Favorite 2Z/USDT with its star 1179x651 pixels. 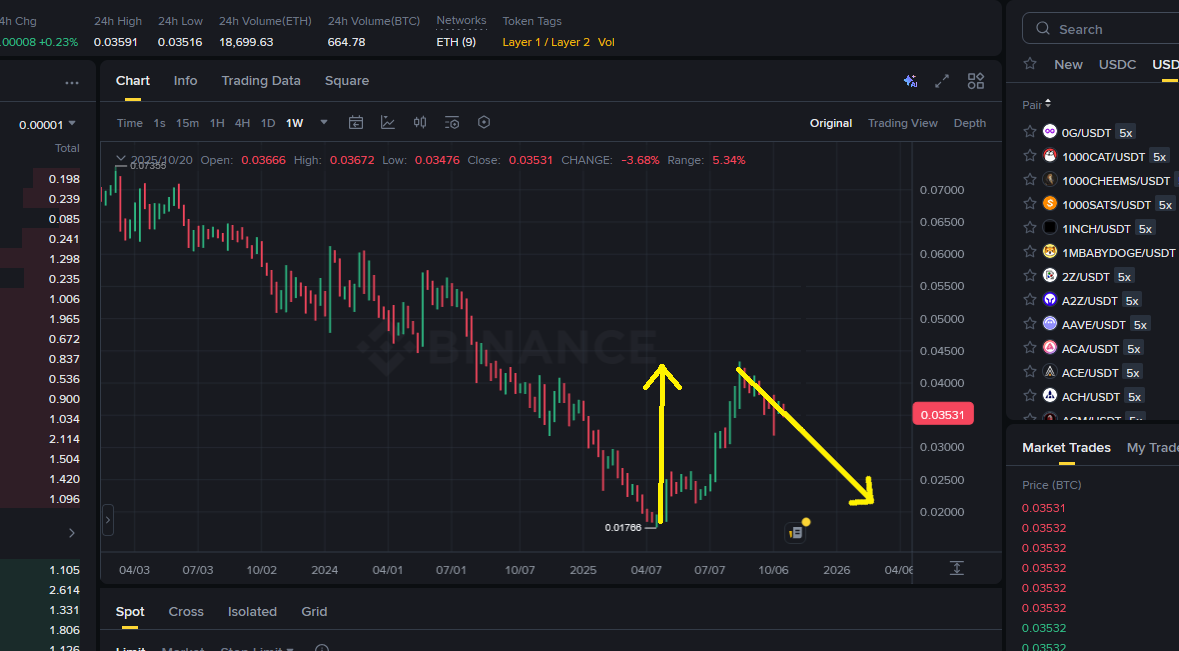[1030, 276]
